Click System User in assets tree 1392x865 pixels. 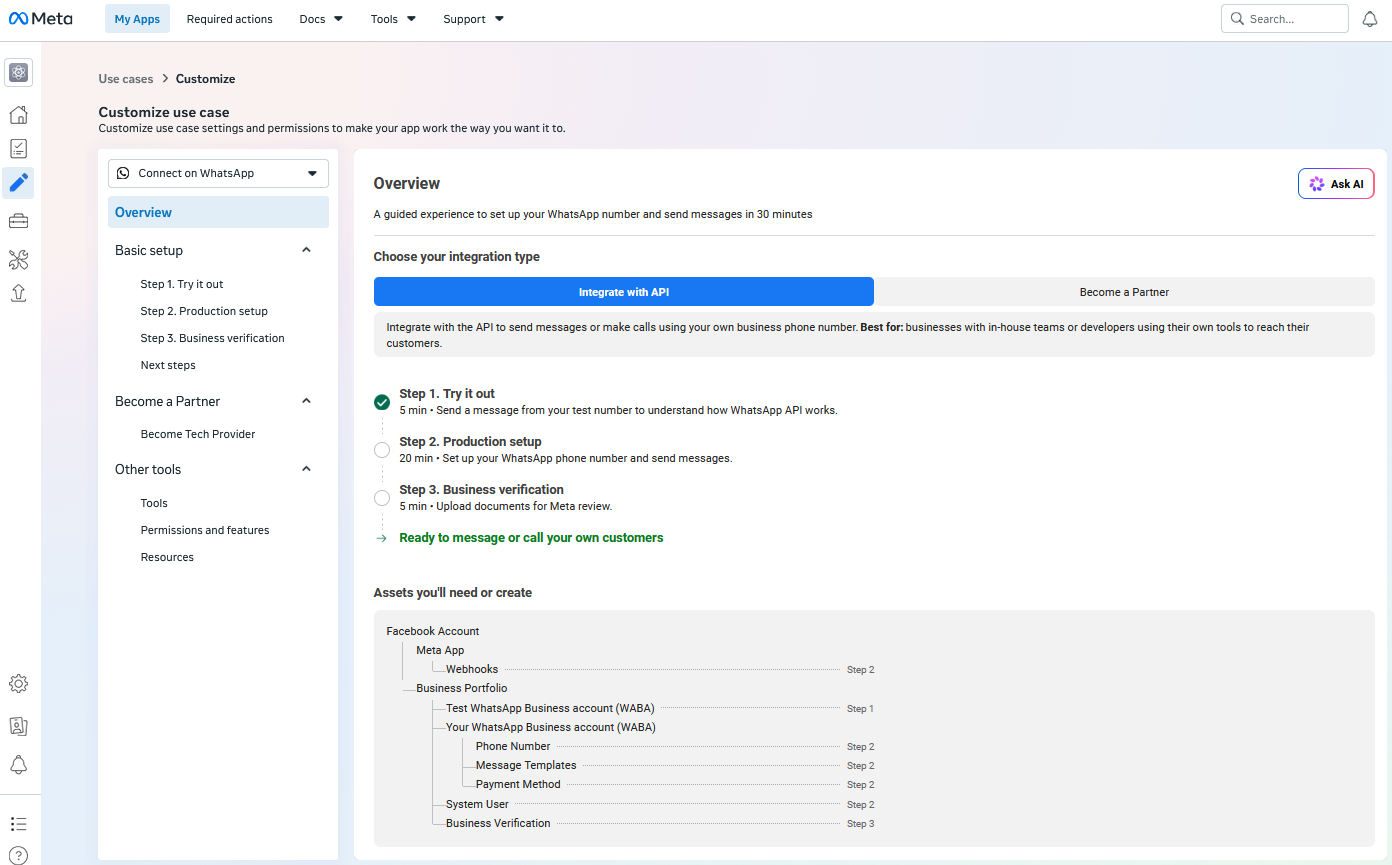(x=477, y=804)
